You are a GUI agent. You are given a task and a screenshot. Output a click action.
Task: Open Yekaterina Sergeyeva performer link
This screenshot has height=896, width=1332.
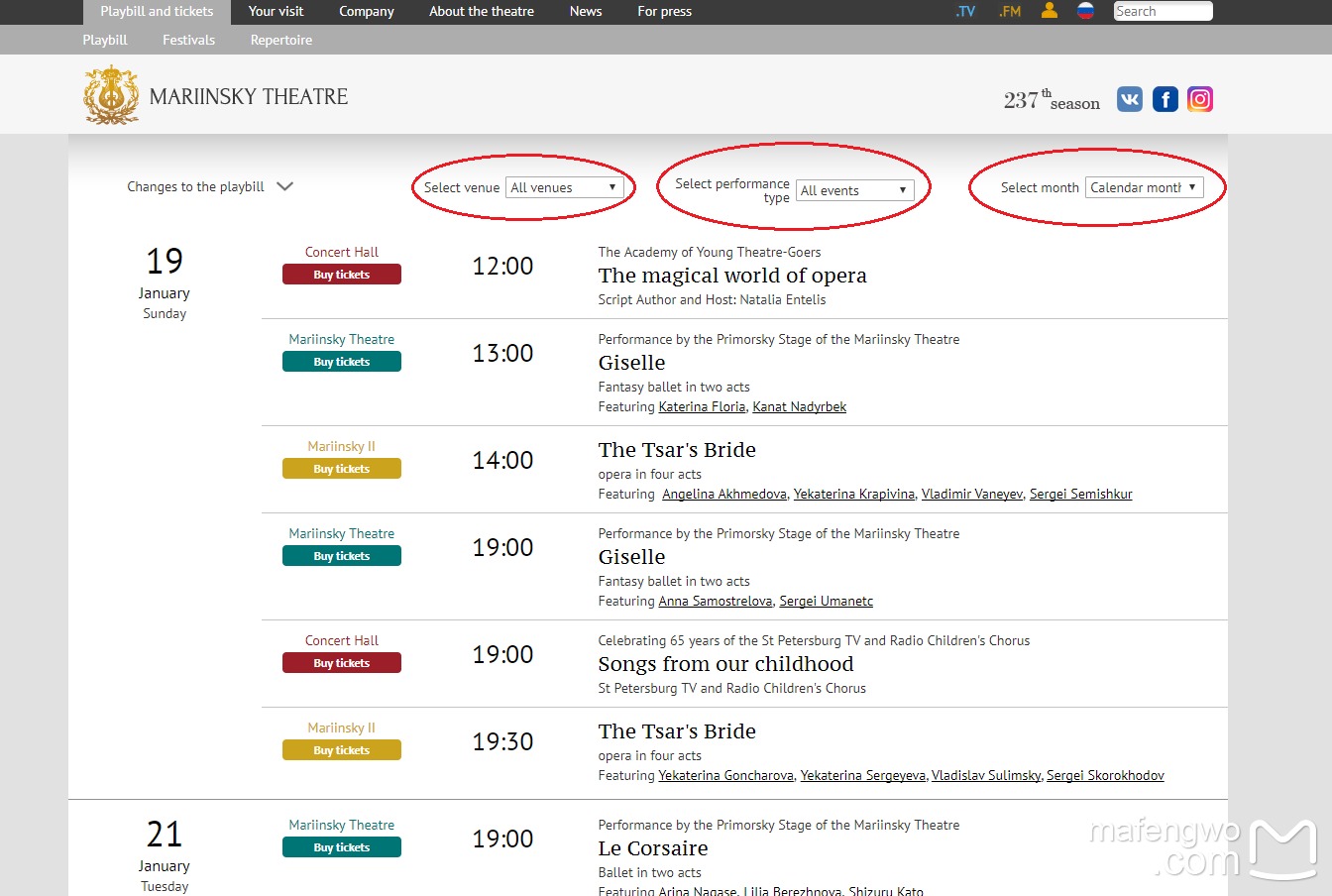[x=863, y=775]
